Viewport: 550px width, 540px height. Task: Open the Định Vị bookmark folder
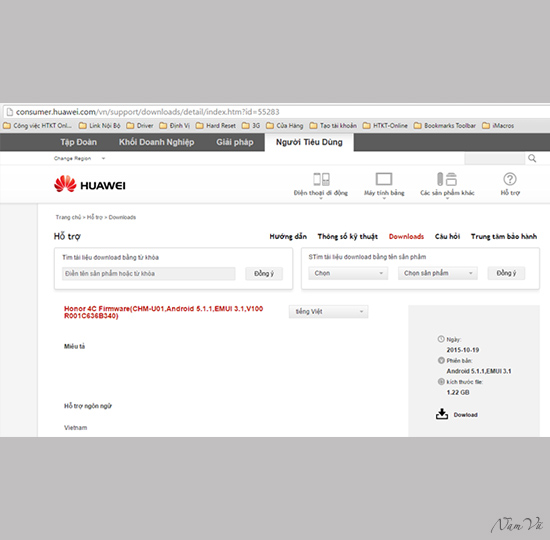pos(174,125)
